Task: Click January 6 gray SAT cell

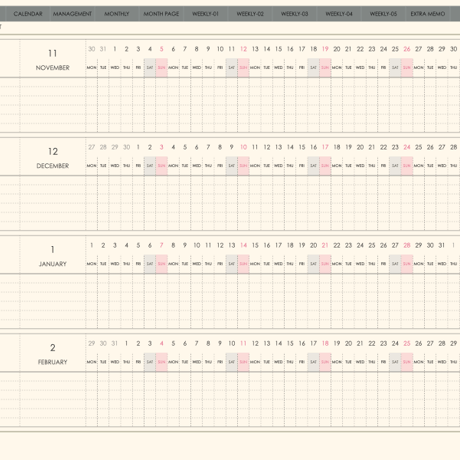Action: point(150,264)
